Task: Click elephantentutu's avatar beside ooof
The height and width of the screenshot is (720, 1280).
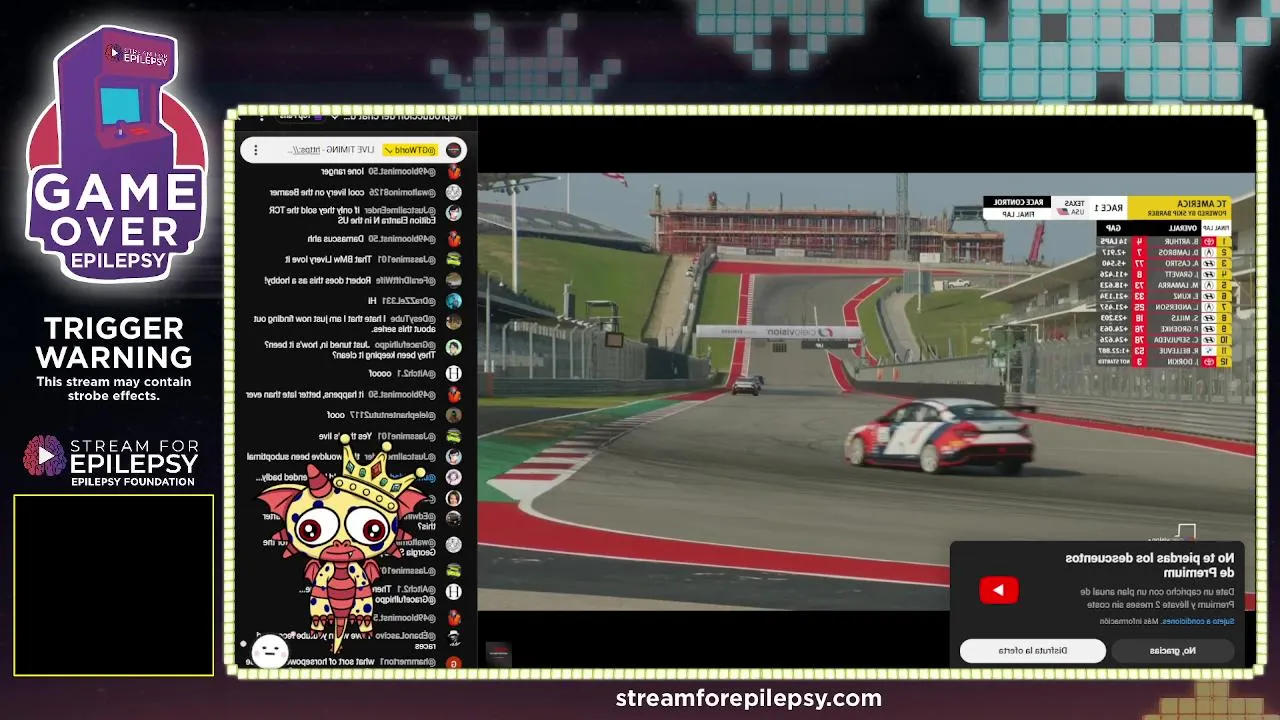Action: click(x=453, y=415)
